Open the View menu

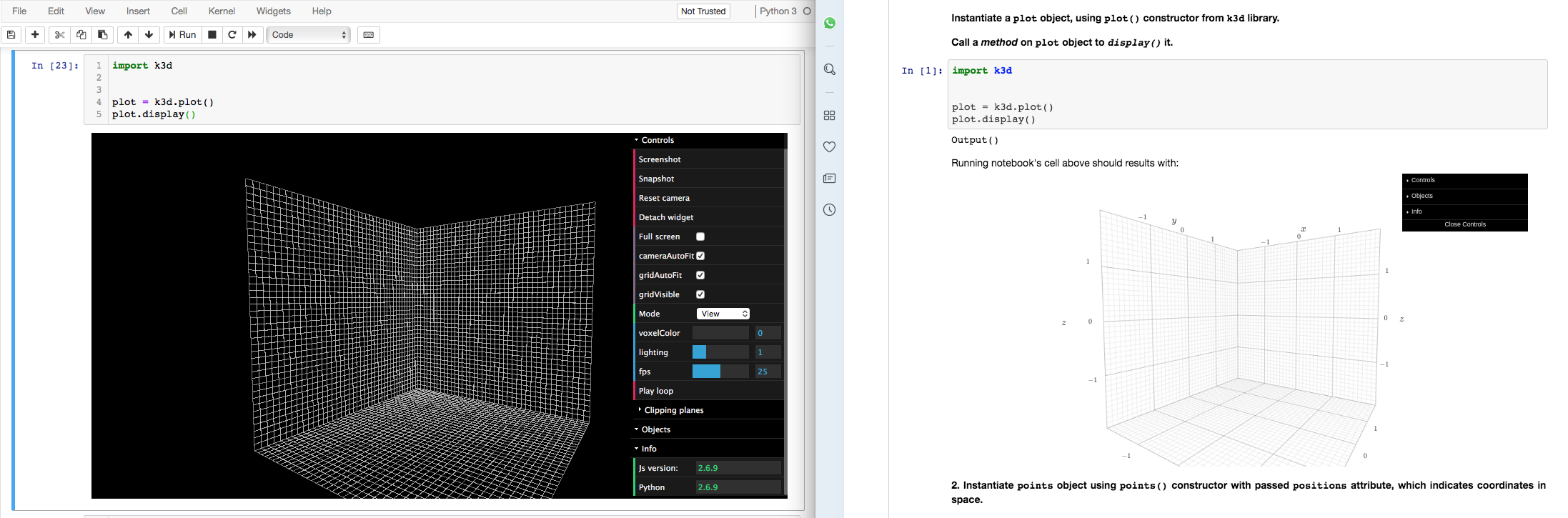(x=95, y=11)
